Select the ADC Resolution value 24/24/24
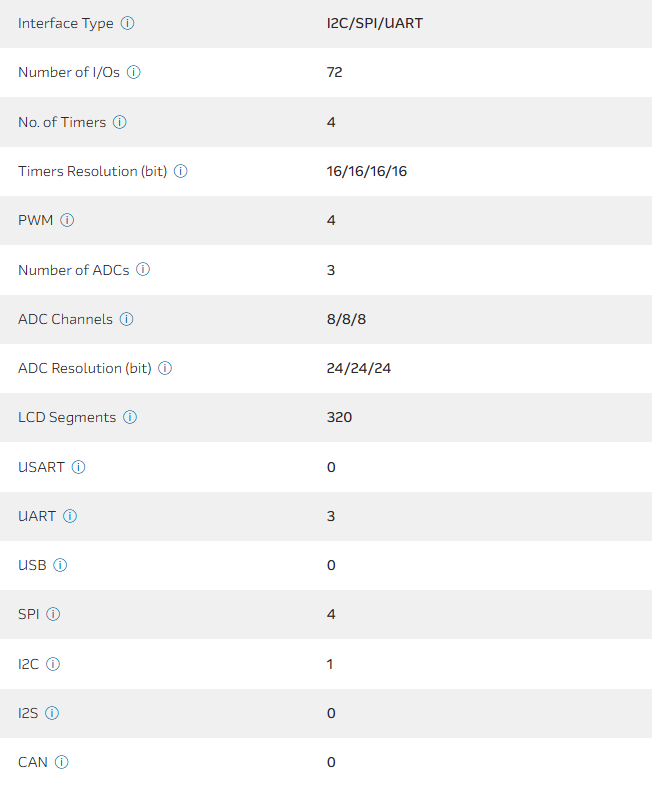The width and height of the screenshot is (652, 785). click(x=358, y=368)
